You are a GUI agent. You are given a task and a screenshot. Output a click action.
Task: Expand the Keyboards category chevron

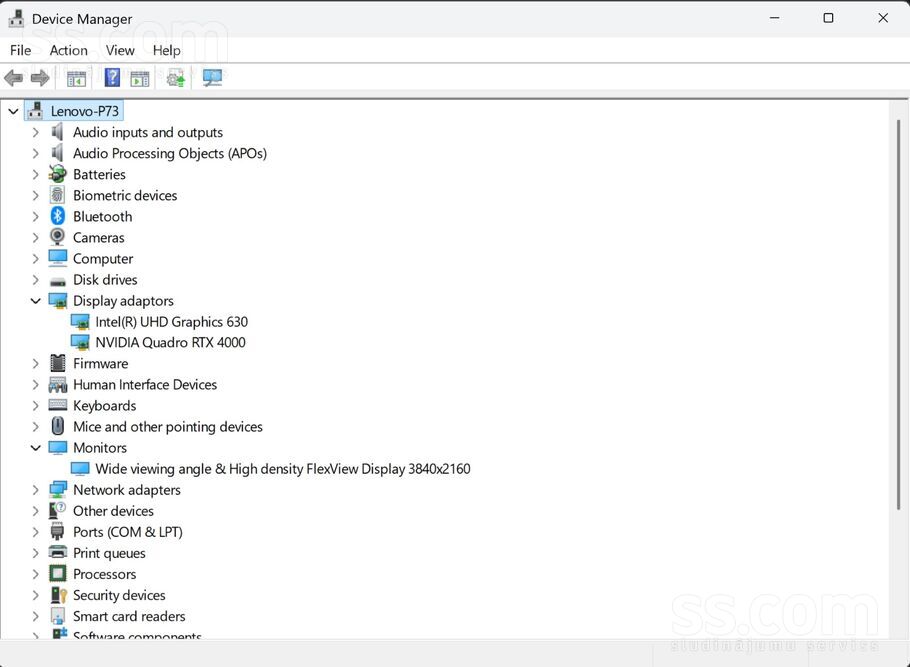click(x=35, y=405)
